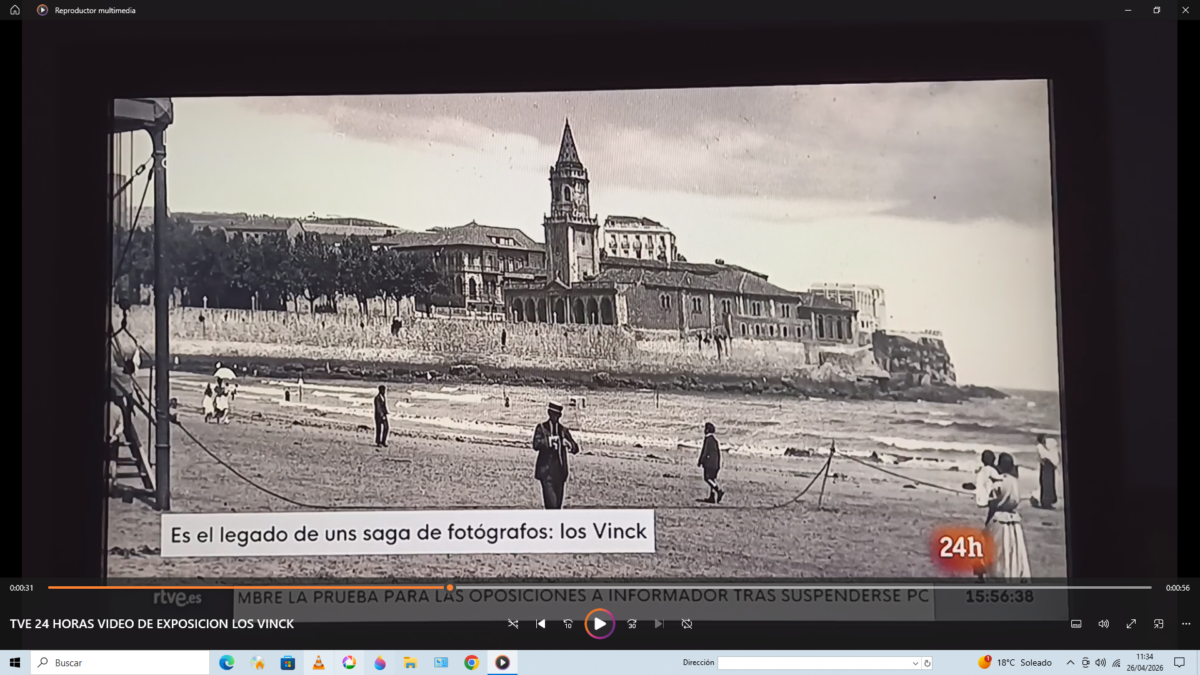1200x675 pixels.
Task: Click the Buscar search box in the taskbar
Action: tap(120, 663)
